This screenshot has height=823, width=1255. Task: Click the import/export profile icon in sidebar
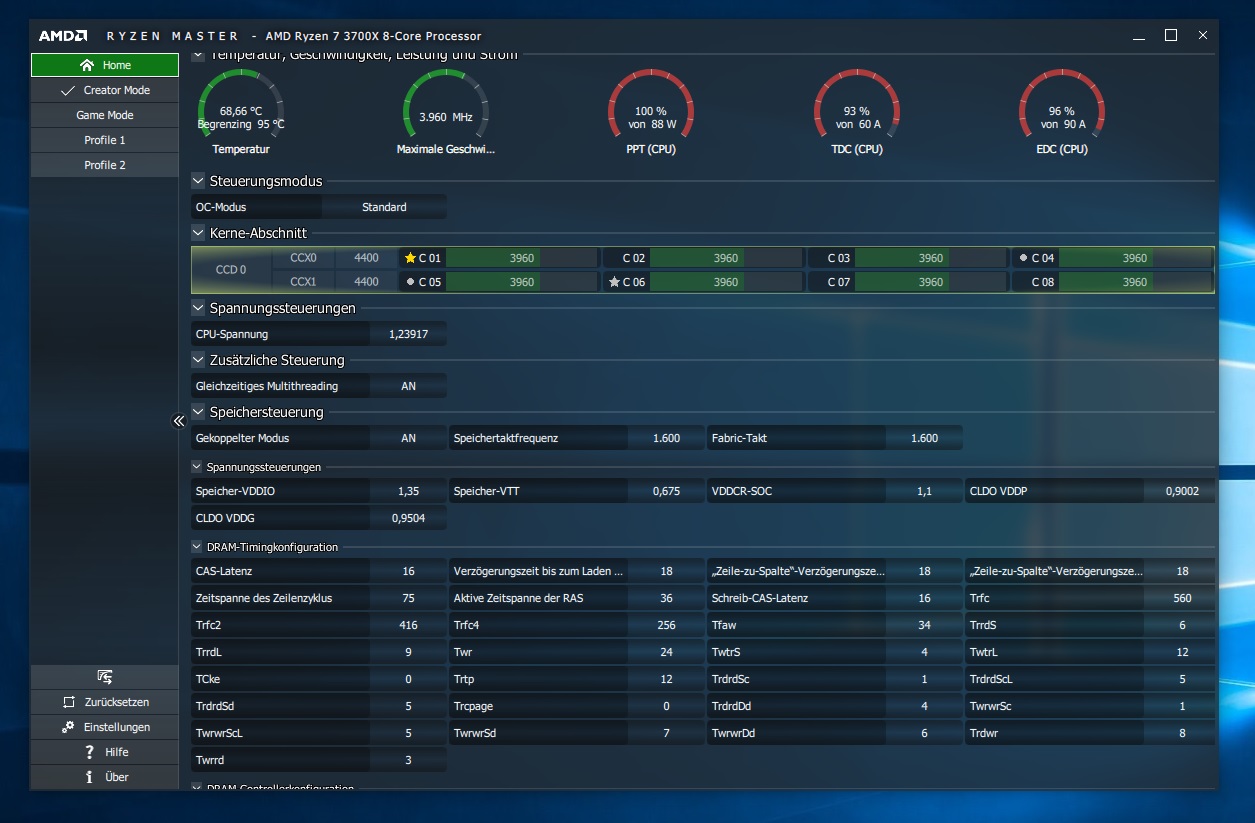pos(104,677)
